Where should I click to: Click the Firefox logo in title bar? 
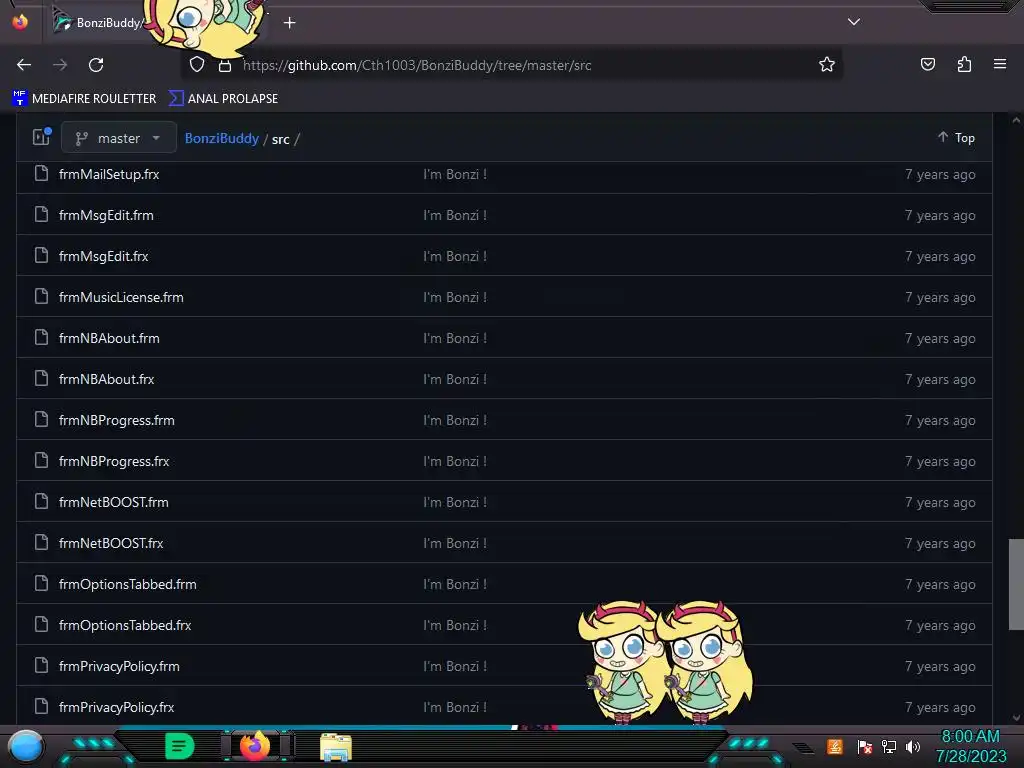click(x=20, y=22)
